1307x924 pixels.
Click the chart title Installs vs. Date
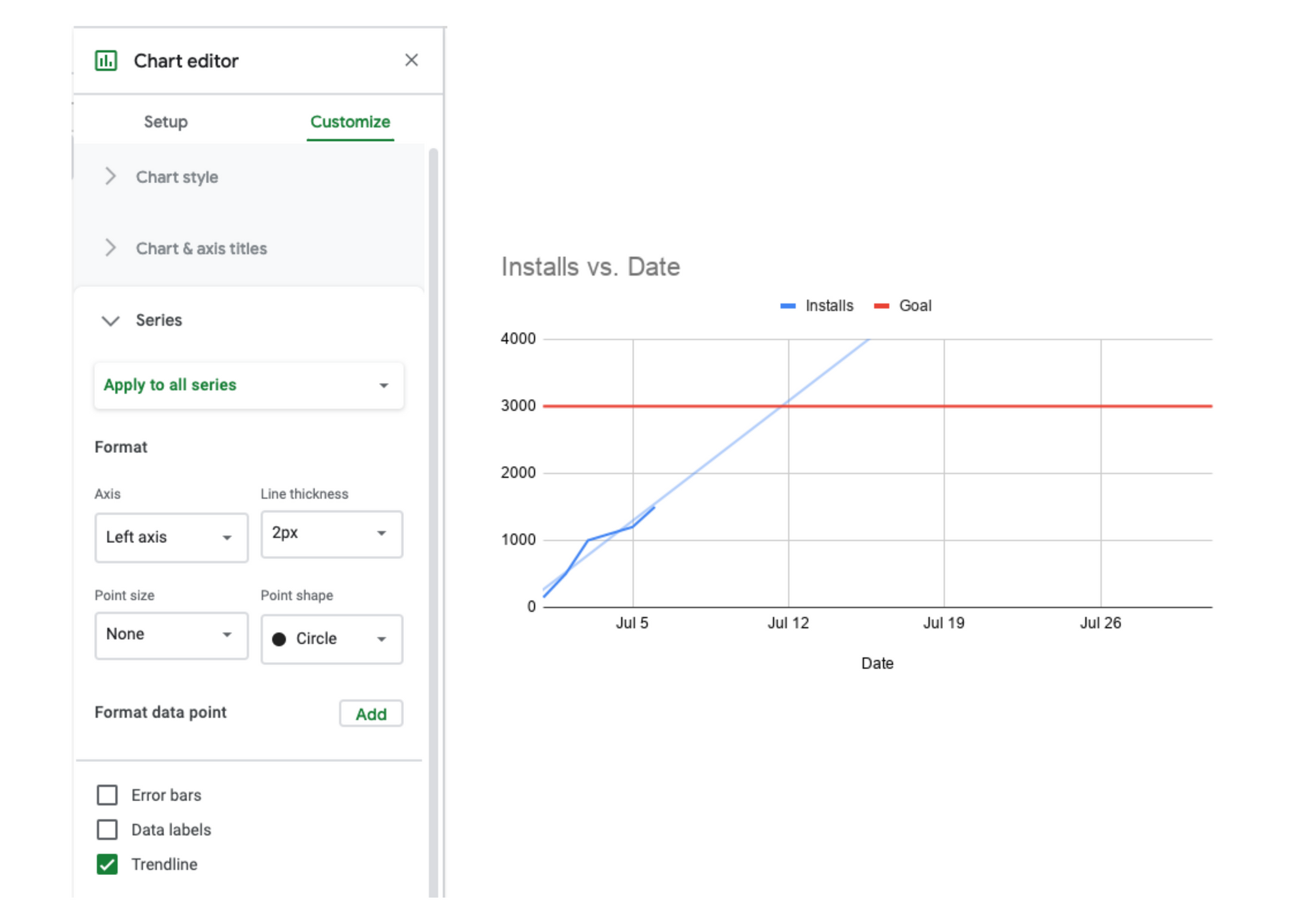pyautogui.click(x=590, y=267)
